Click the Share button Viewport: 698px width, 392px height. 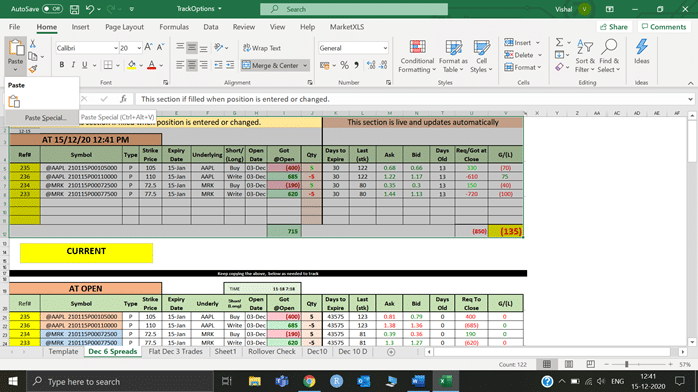tap(614, 27)
